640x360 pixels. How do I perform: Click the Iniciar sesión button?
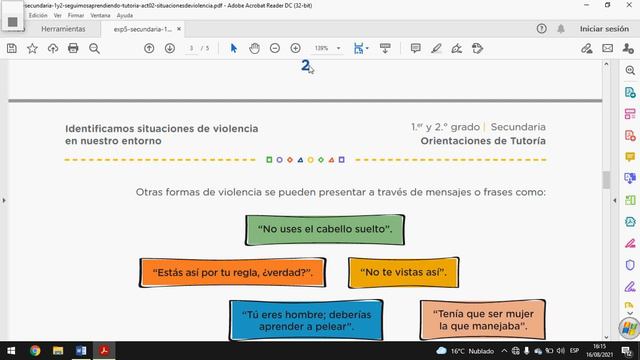pyautogui.click(x=604, y=29)
